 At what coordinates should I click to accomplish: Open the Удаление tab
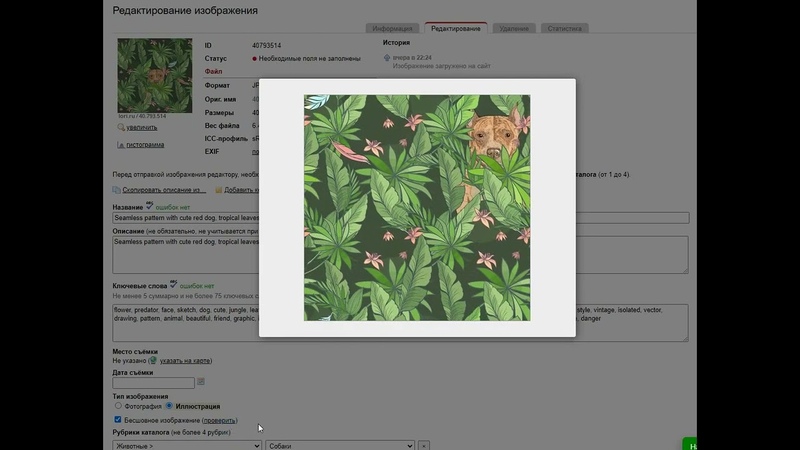pyautogui.click(x=514, y=28)
